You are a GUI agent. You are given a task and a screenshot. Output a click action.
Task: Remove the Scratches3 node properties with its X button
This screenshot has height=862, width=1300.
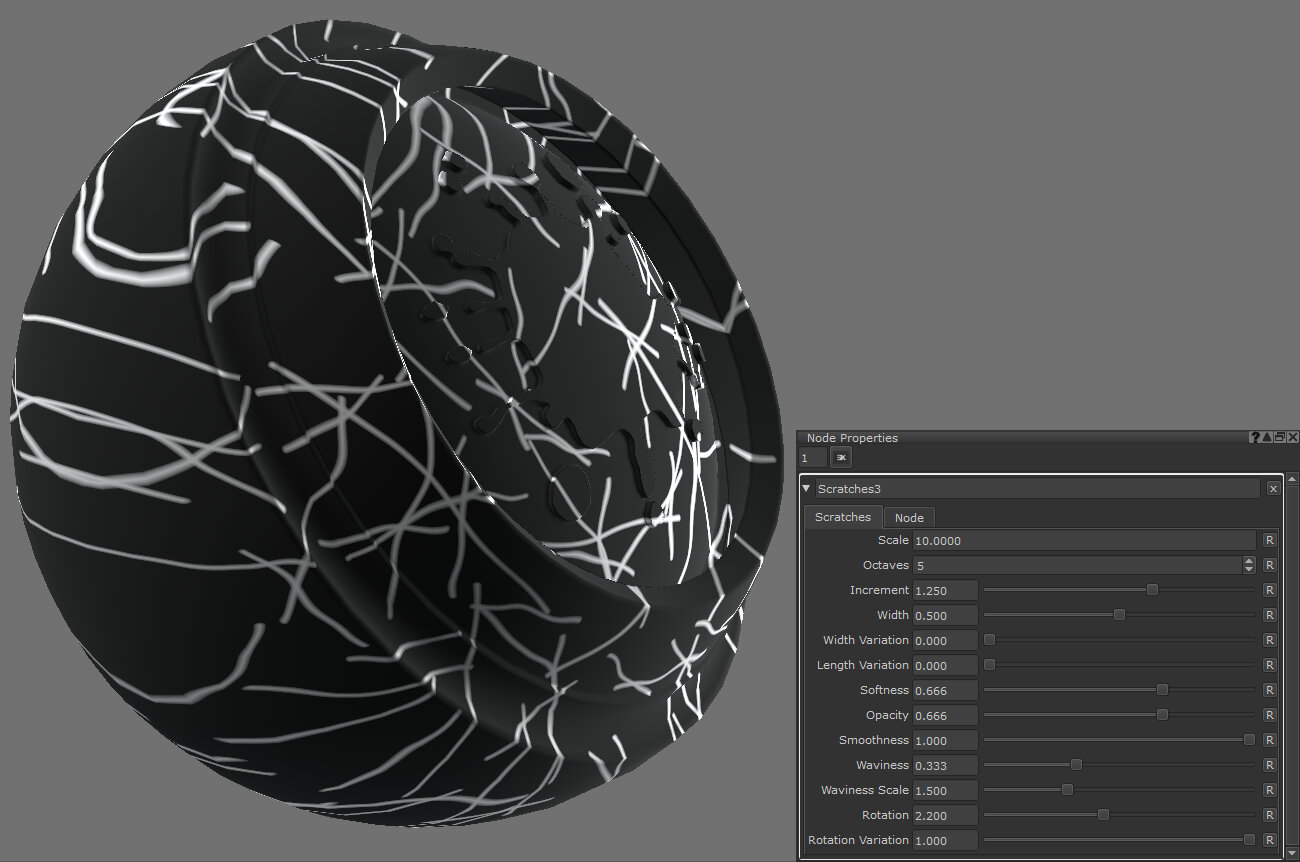(1273, 489)
